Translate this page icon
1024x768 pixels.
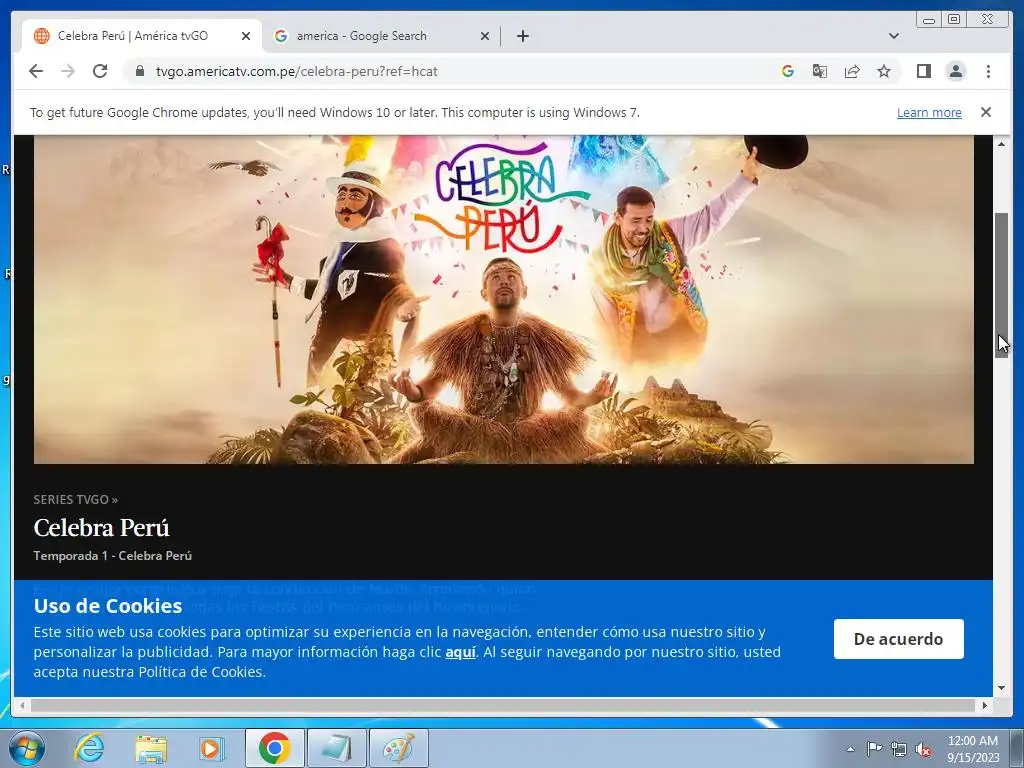click(820, 71)
